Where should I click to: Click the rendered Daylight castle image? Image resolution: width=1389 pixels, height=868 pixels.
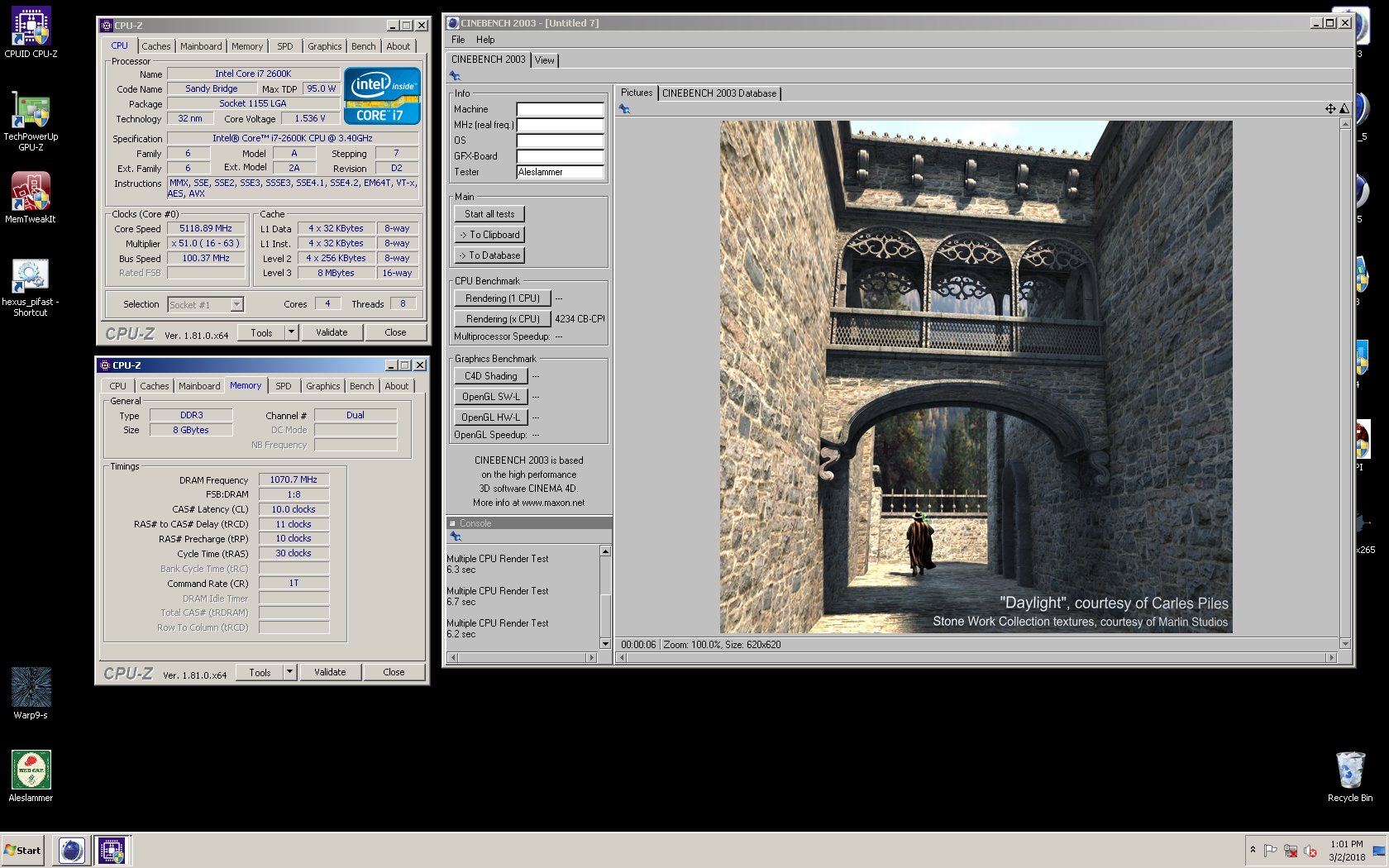tap(976, 377)
